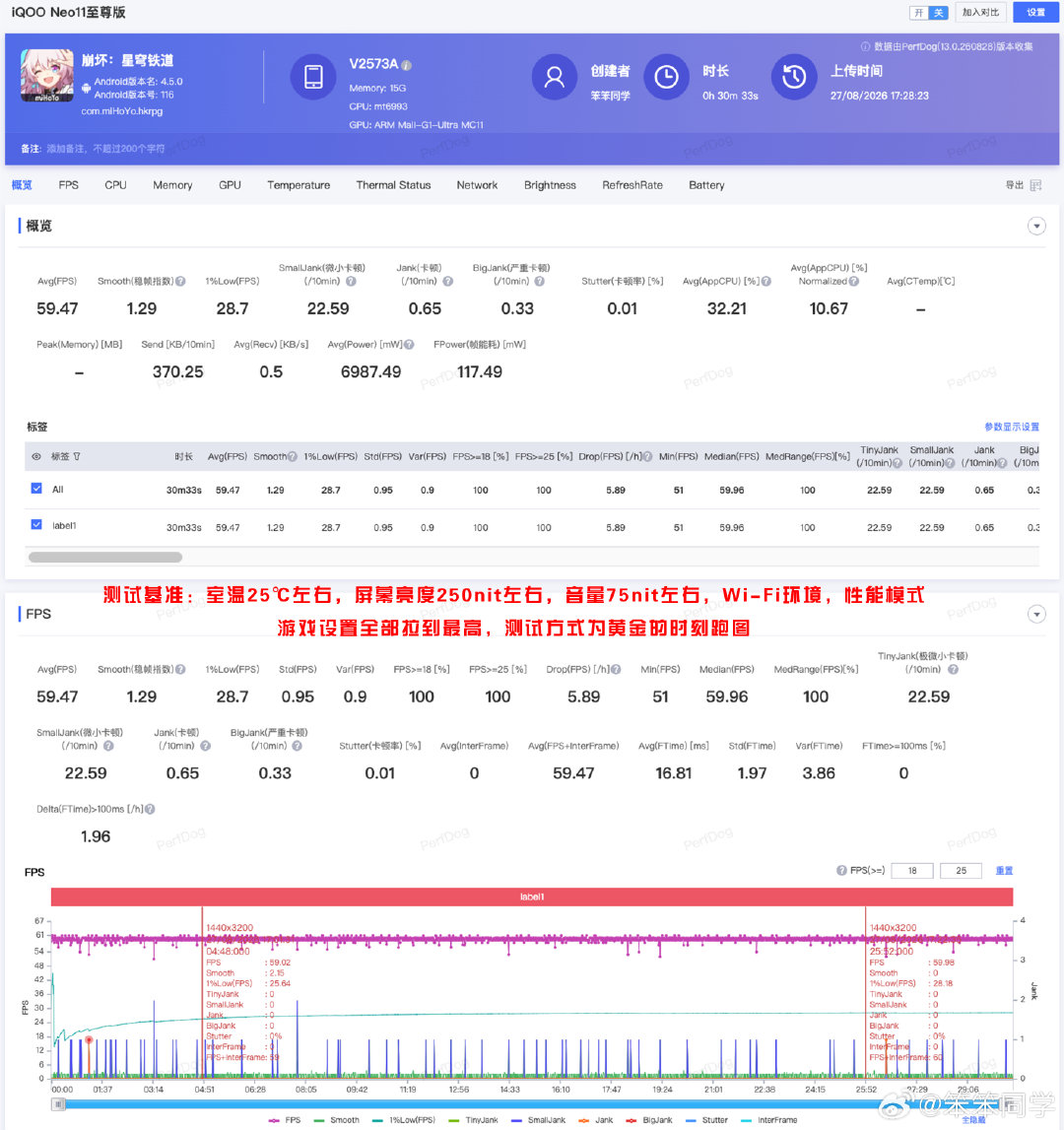The height and width of the screenshot is (1130, 1064).
Task: Open the FPS tab
Action: [x=69, y=185]
